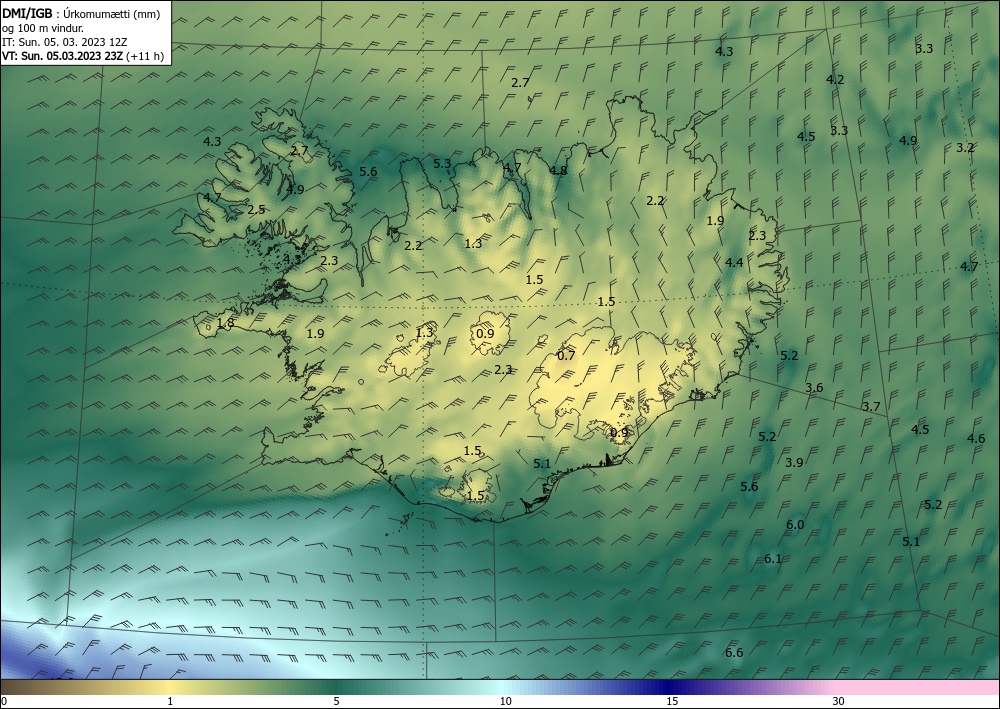The height and width of the screenshot is (709, 1000).
Task: Click the 3.2 value at the right edge
Action: tap(965, 147)
